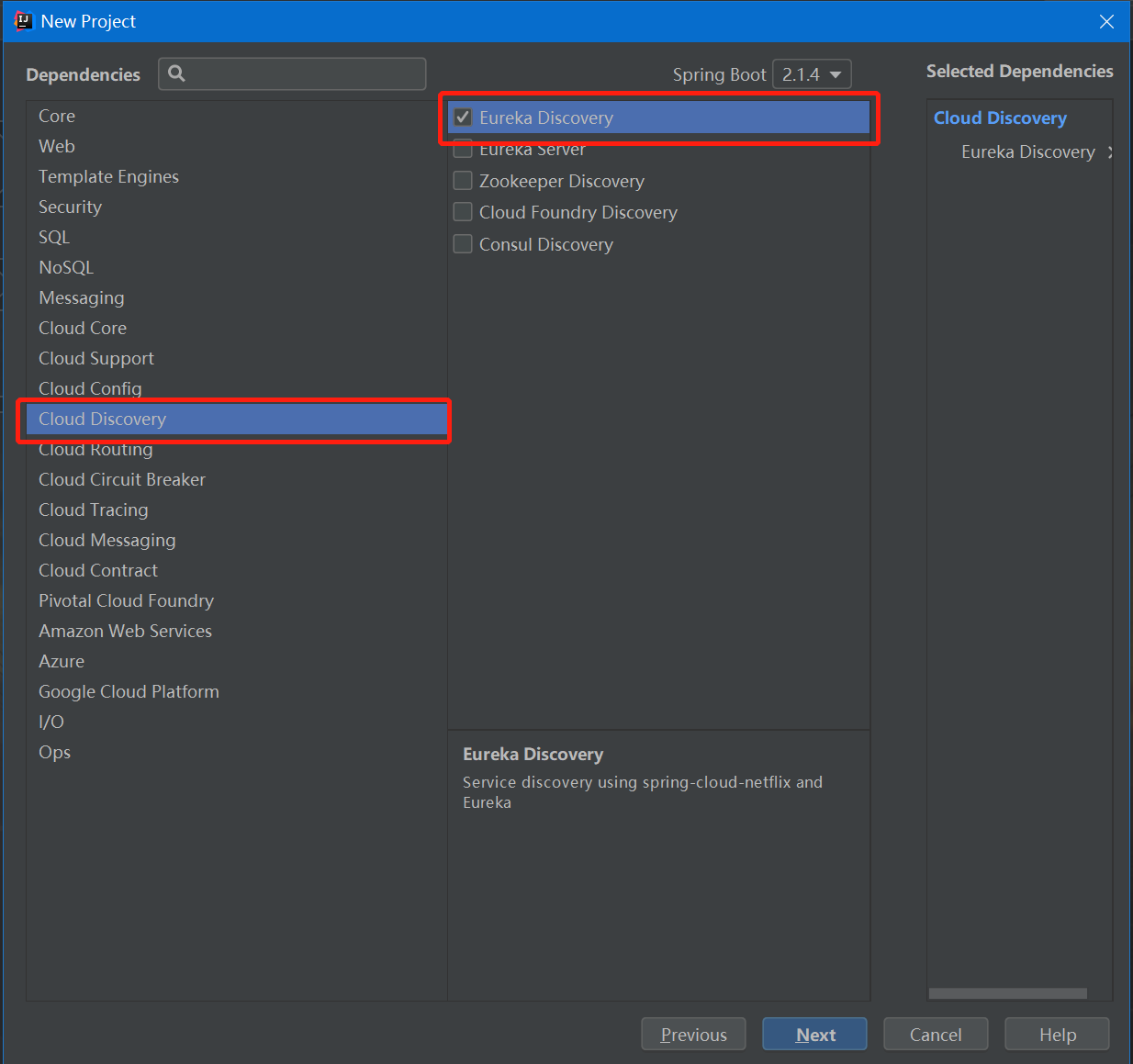1133x1064 pixels.
Task: Choose the Ops category
Action: click(237, 752)
